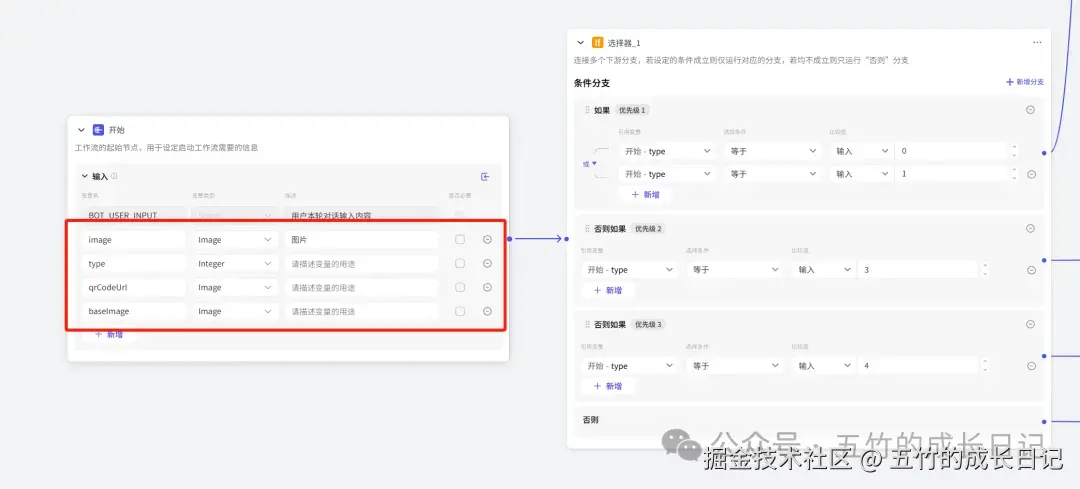Click the input port of 选择器_1
This screenshot has width=1080, height=489.
566,239
